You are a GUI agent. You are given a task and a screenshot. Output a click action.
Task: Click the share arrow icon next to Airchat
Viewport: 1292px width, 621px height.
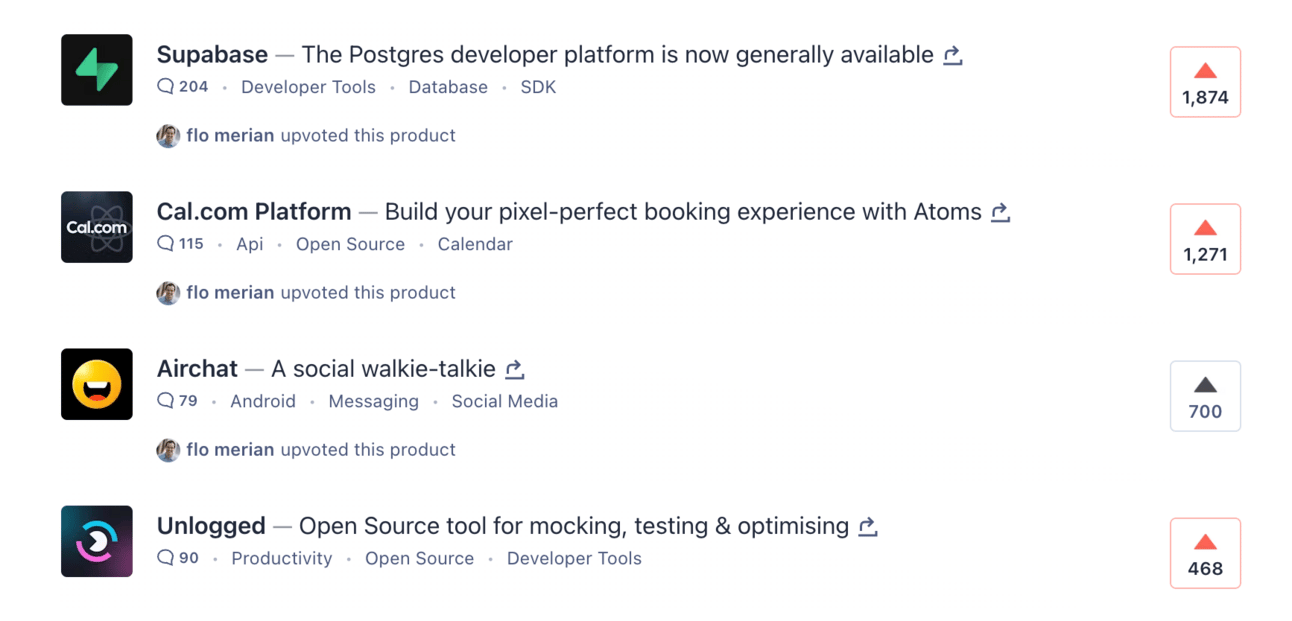(515, 369)
